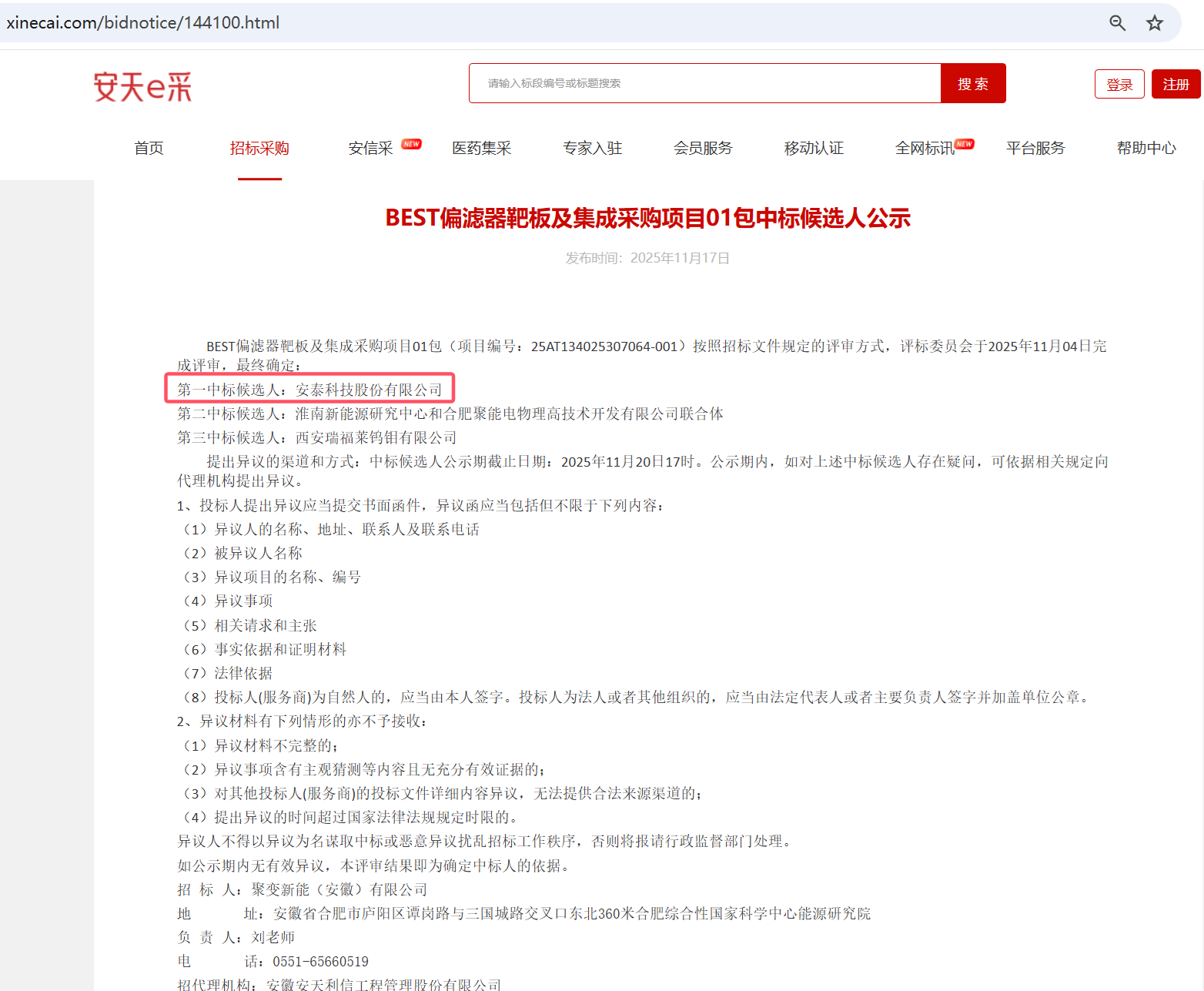Screen dimensions: 1204x991
Task: Navigate to 专家入驻 section
Action: coord(592,148)
